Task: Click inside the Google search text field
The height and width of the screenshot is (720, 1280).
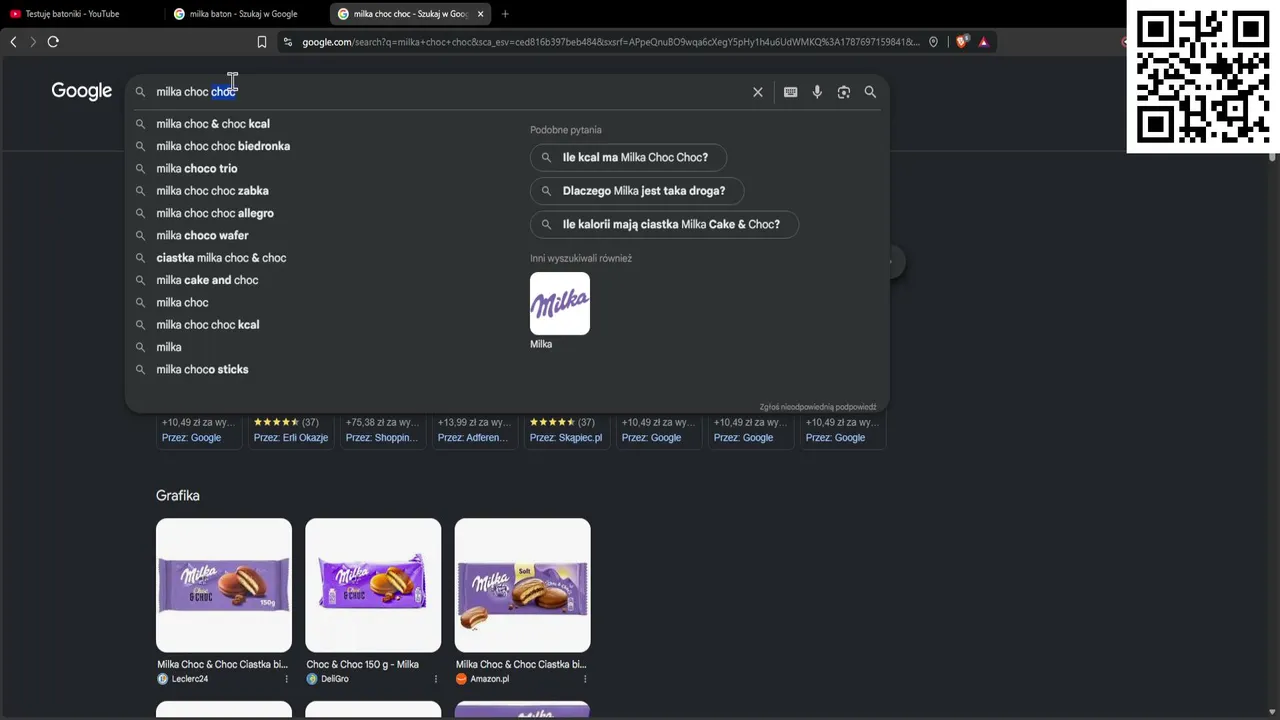Action: (x=450, y=92)
